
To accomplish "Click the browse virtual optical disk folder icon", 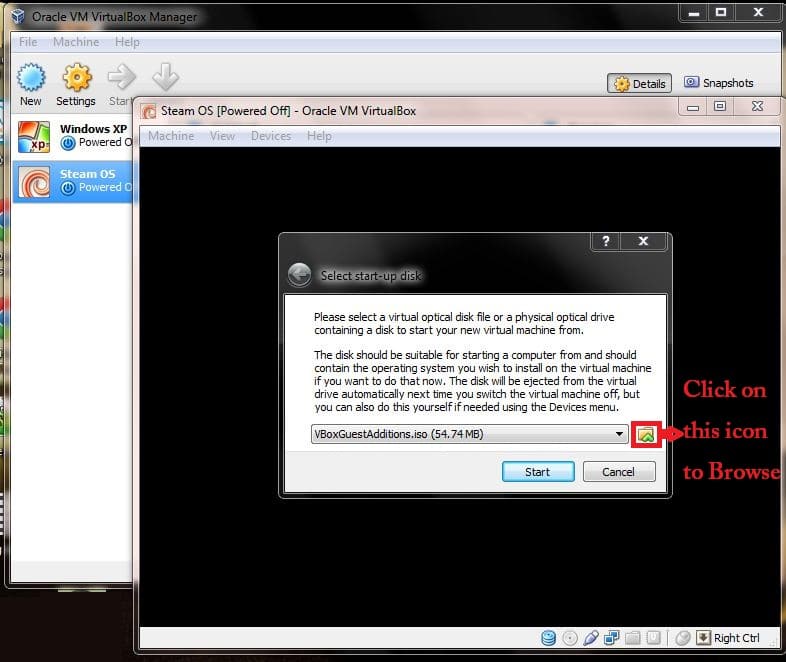I will 646,434.
